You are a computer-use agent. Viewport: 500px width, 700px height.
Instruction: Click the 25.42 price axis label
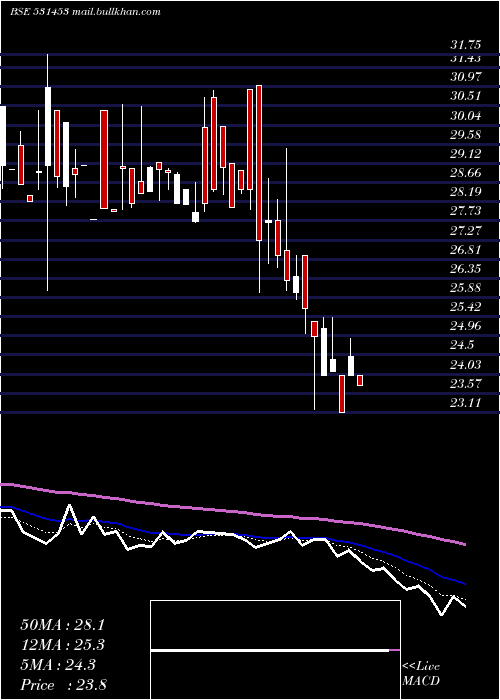click(466, 307)
